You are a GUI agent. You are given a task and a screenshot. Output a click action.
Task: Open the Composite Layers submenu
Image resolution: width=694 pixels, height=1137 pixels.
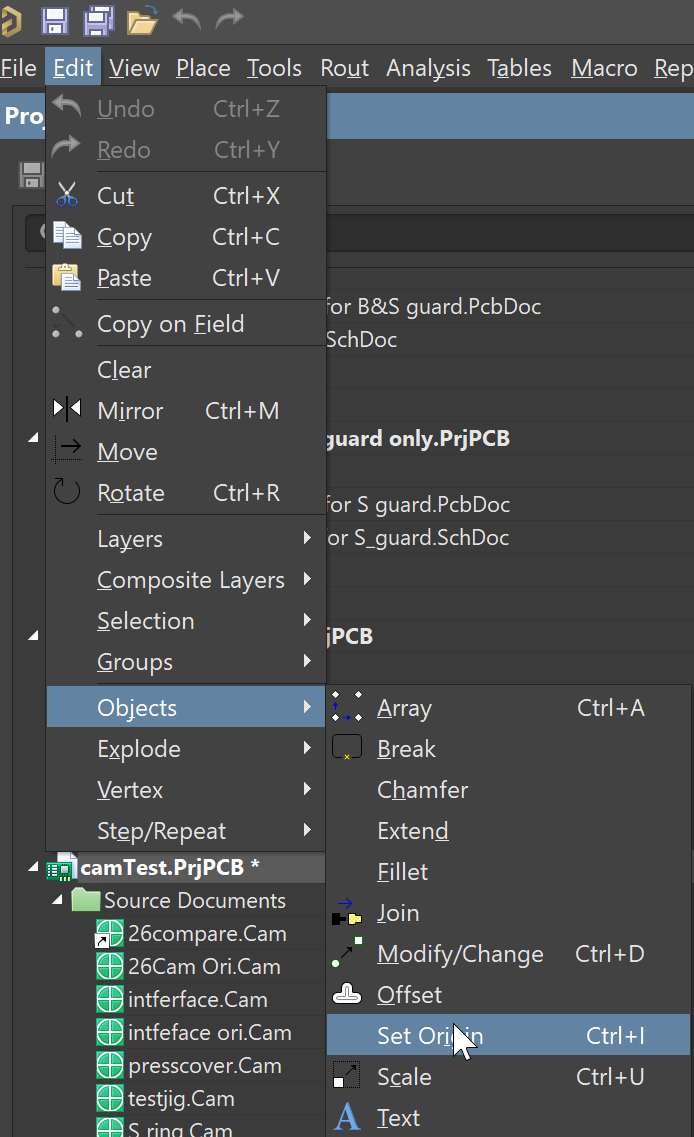tap(190, 580)
